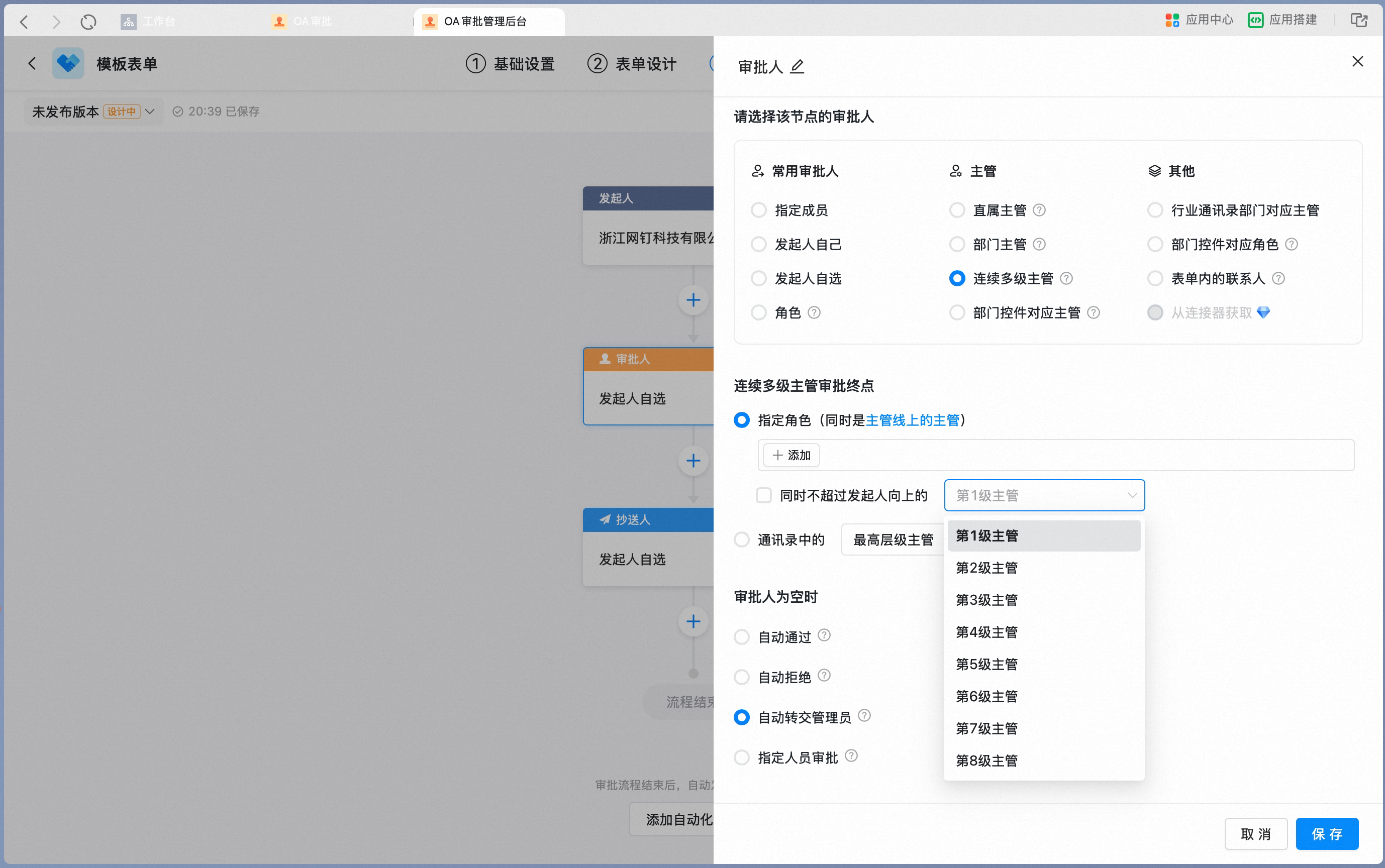Expand the 未发布版本 version dropdown
The height and width of the screenshot is (868, 1385).
pos(93,112)
